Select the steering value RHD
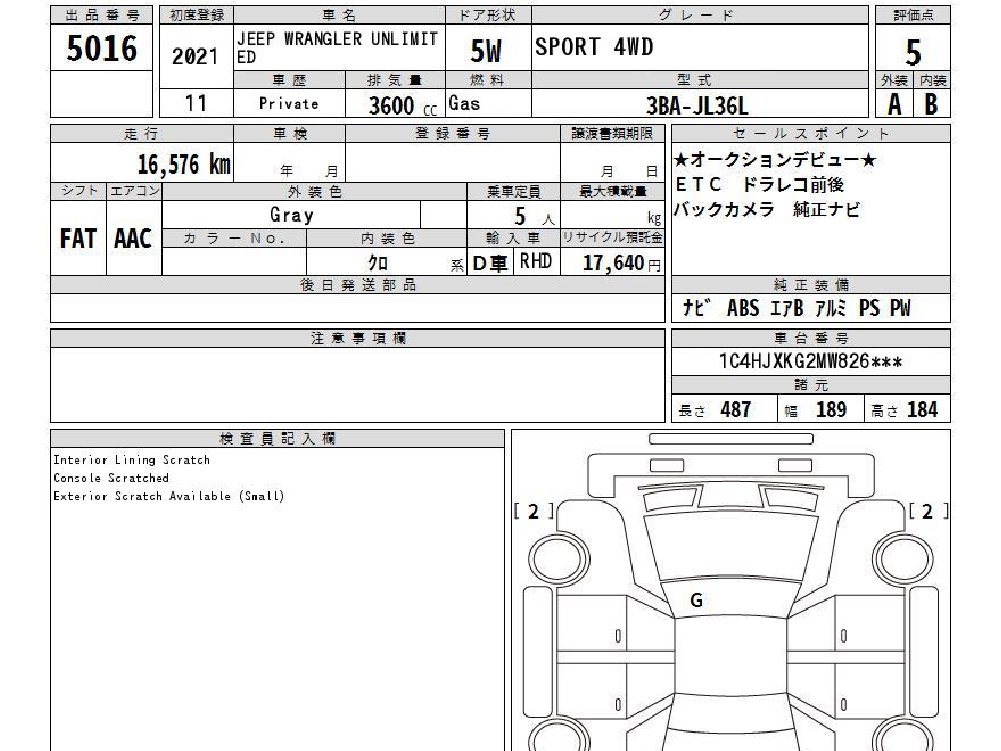This screenshot has height=751, width=1001. point(536,261)
